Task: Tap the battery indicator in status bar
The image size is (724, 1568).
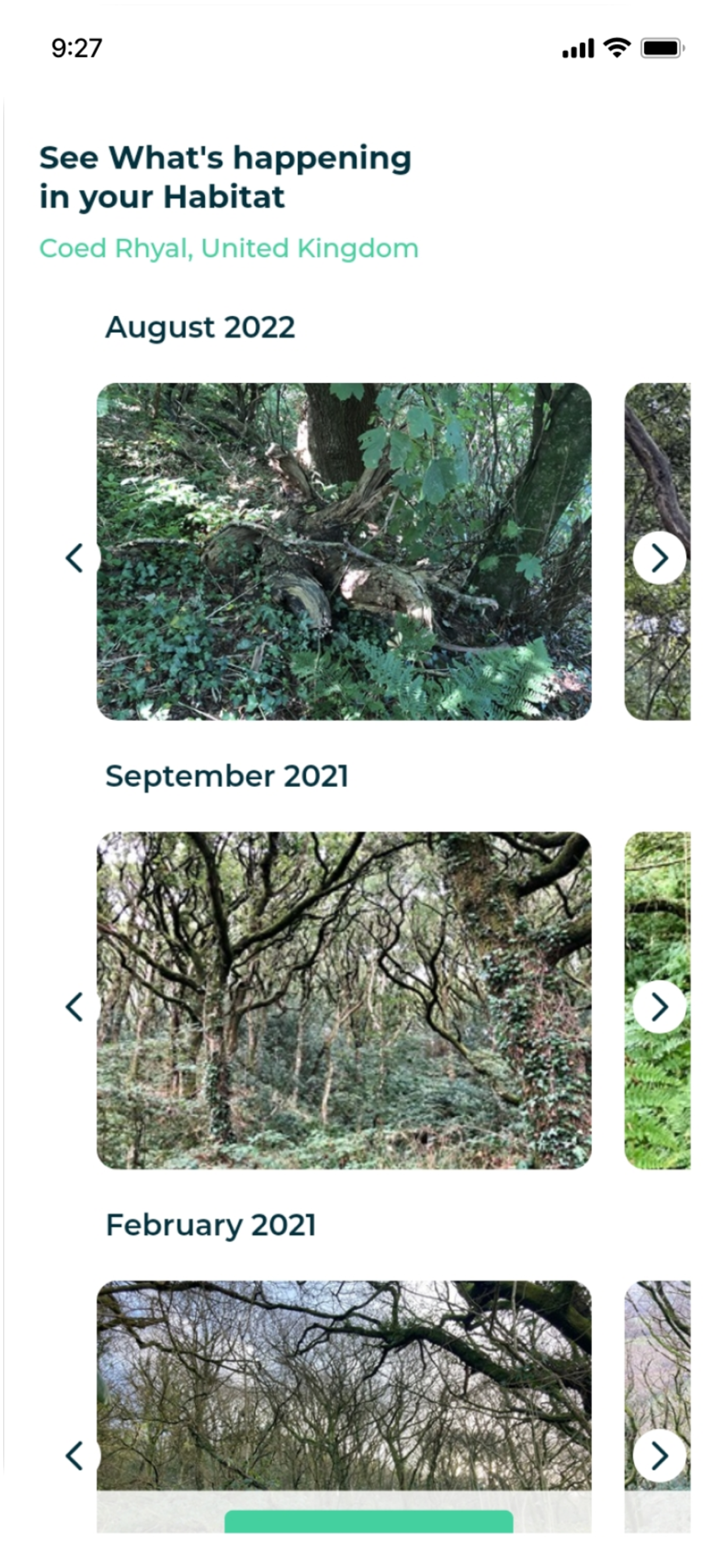Action: click(663, 48)
